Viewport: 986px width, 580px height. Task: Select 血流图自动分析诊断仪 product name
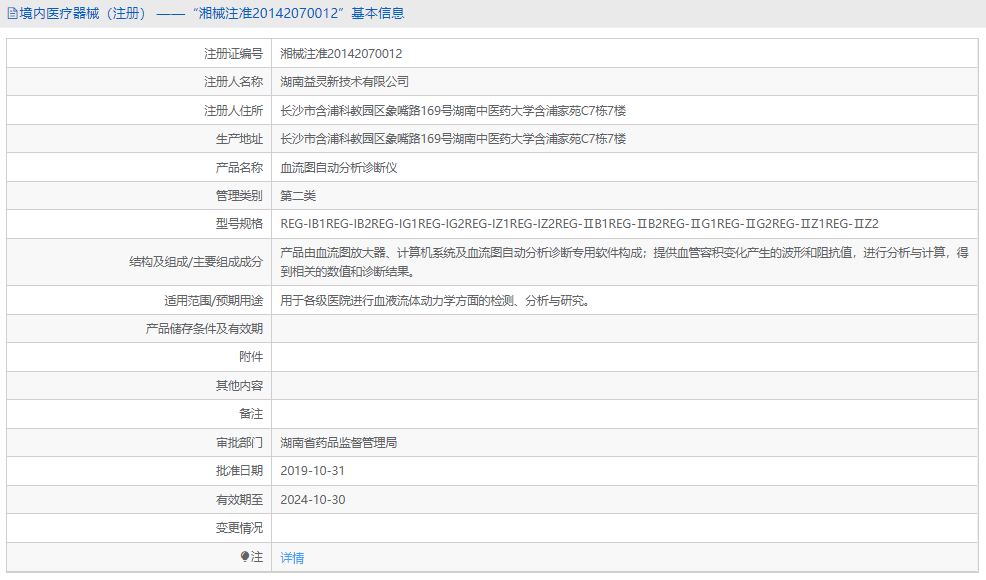coord(339,168)
